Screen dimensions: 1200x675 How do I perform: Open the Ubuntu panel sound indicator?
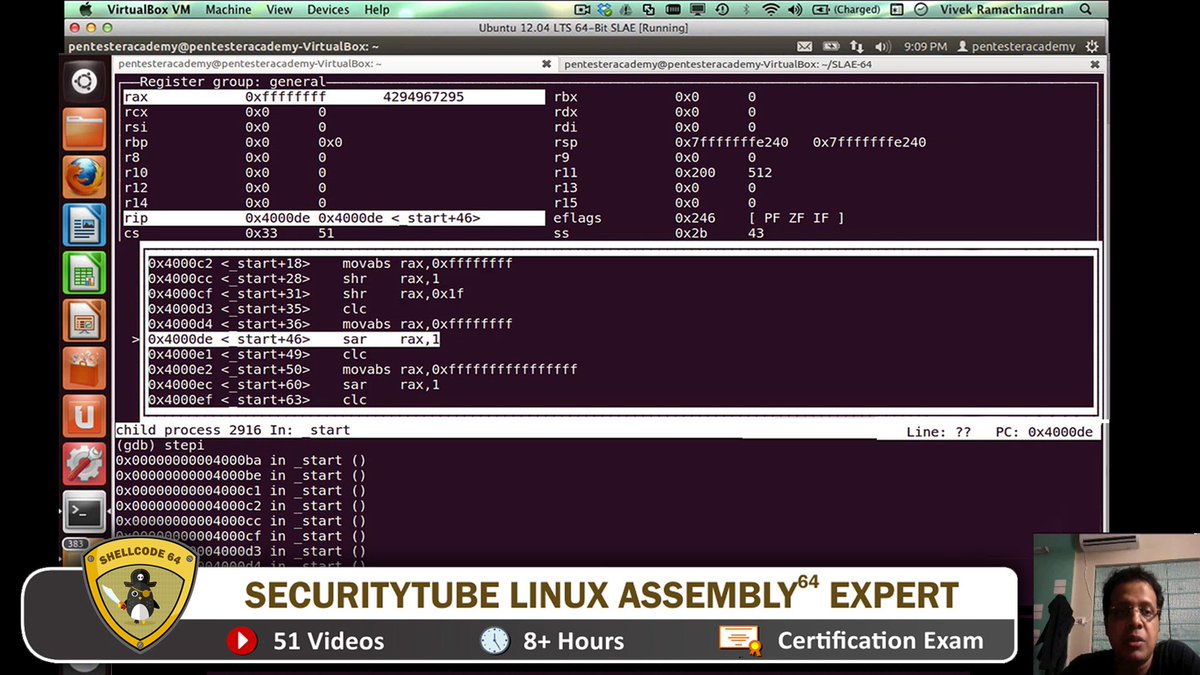point(882,47)
